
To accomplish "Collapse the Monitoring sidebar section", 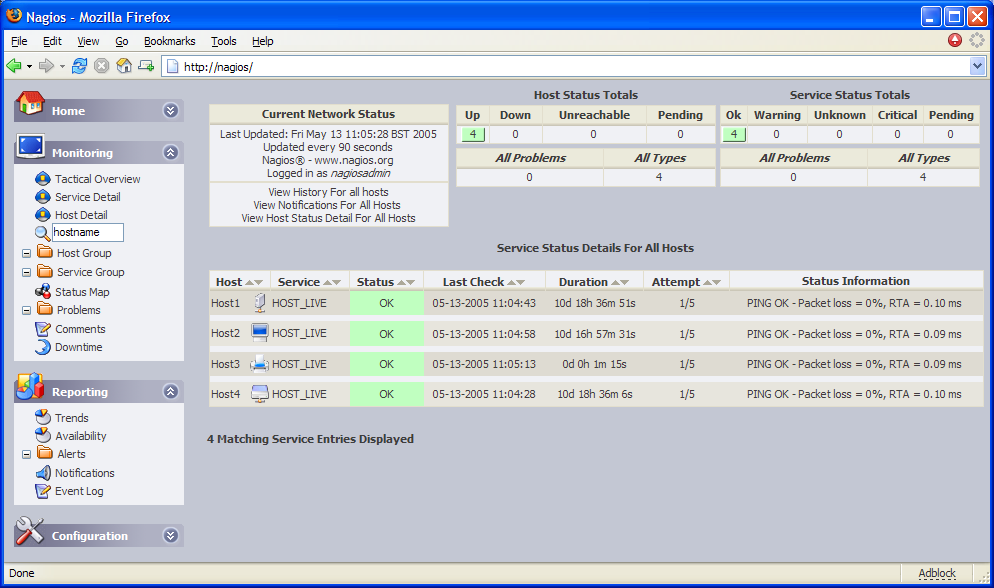I will 171,152.
